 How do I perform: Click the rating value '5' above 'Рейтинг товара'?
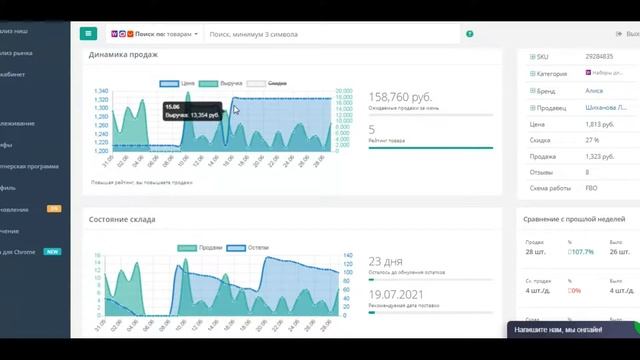[x=371, y=130]
